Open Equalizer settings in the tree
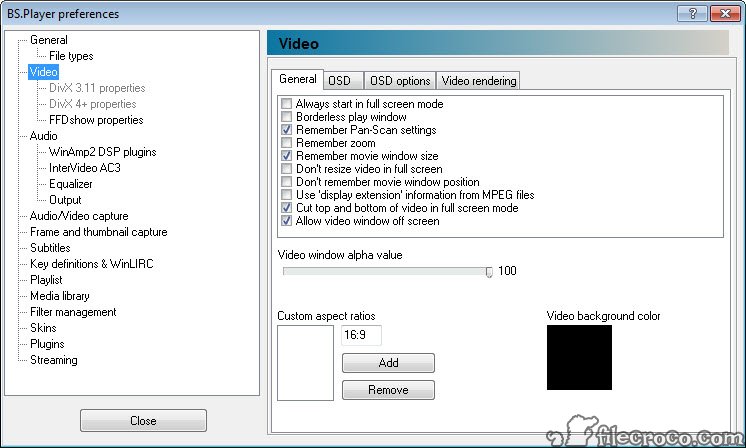This screenshot has height=448, width=746. pyautogui.click(x=70, y=184)
